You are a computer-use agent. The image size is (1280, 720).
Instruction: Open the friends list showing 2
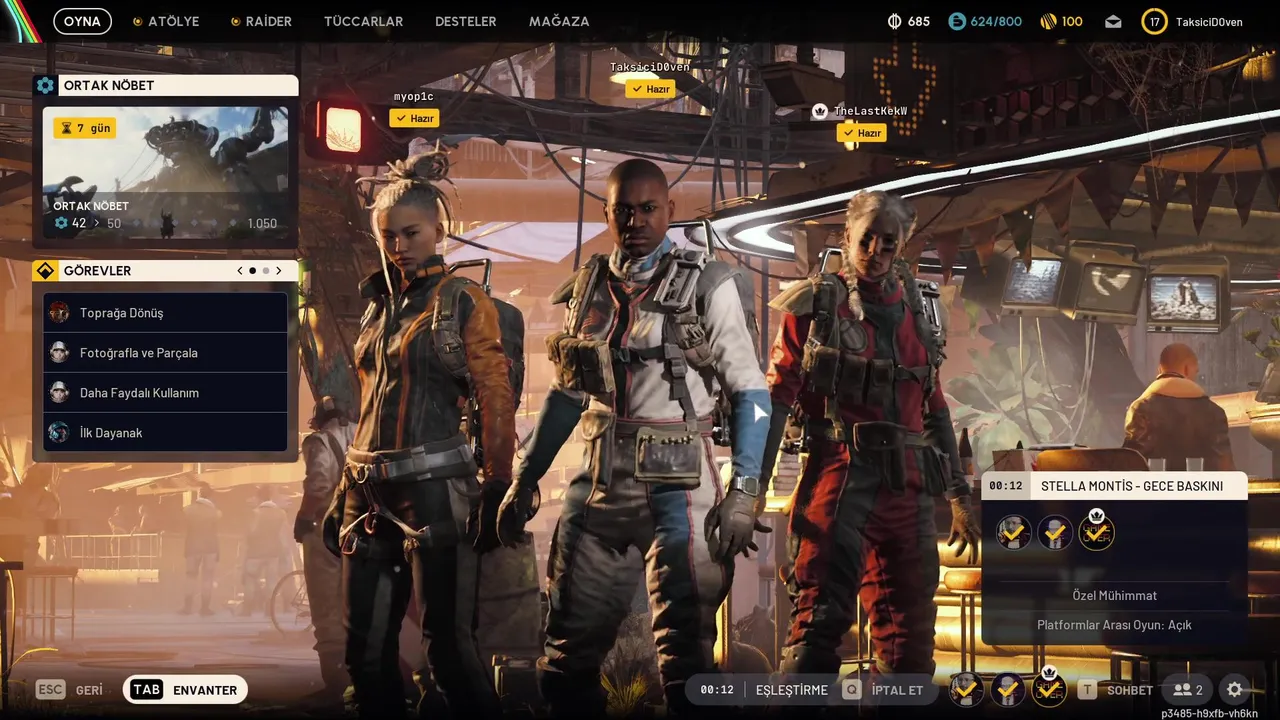(1188, 690)
